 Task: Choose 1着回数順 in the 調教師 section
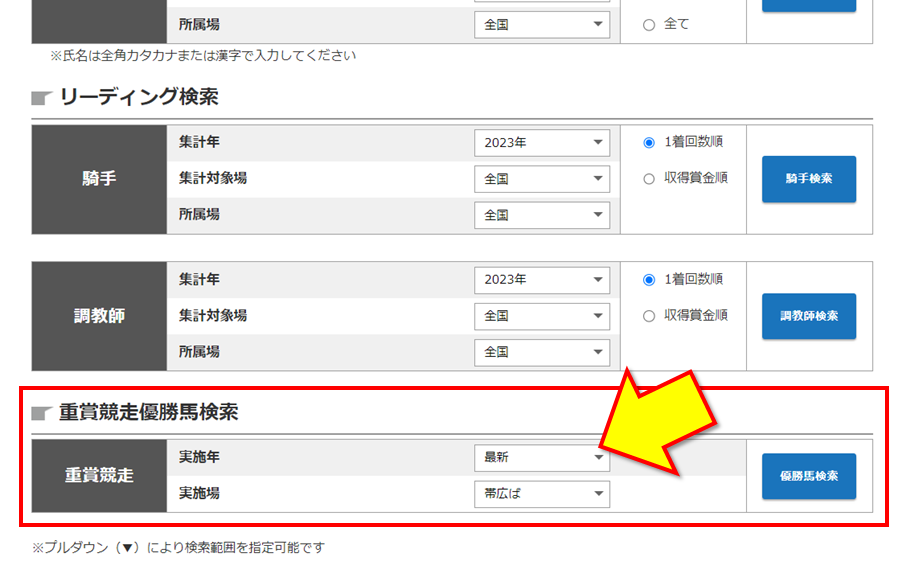coord(649,279)
